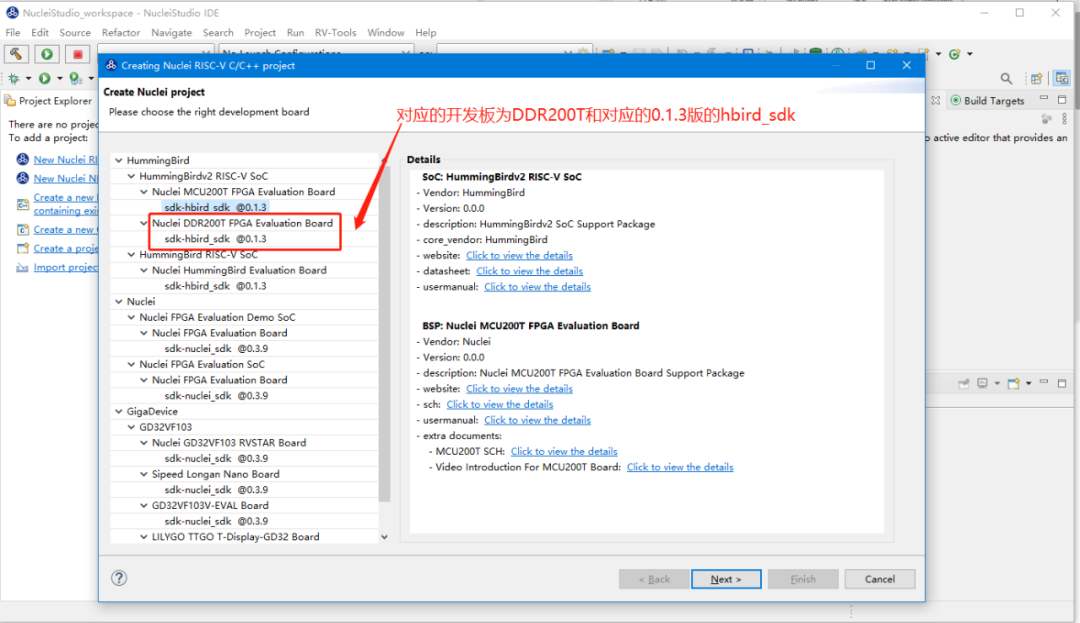This screenshot has width=1080, height=623.
Task: Collapse the GigaDevice tree node
Action: click(119, 412)
